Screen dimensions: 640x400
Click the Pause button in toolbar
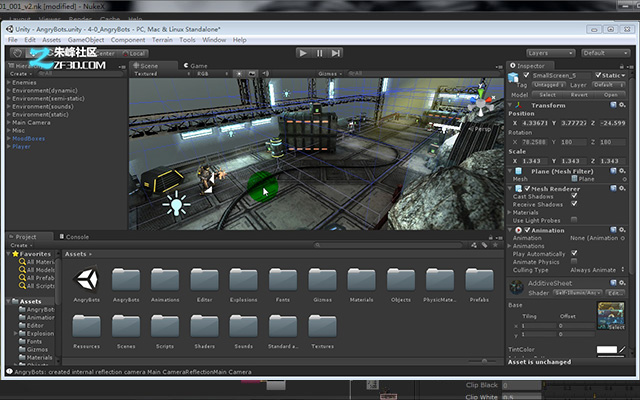319,53
